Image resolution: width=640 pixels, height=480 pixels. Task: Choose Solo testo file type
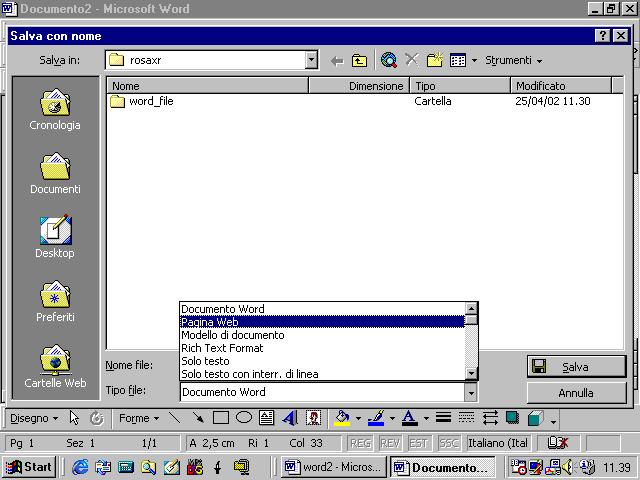(x=322, y=361)
